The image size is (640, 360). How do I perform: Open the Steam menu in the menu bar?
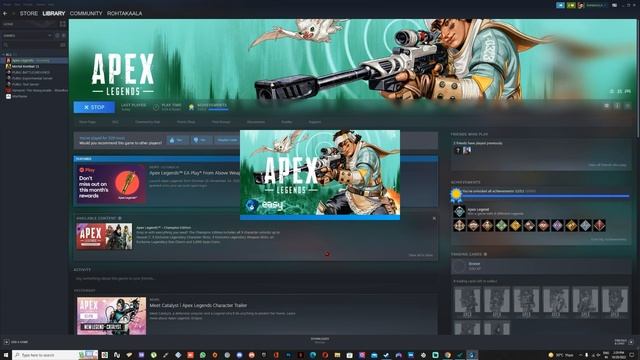pos(7,4)
